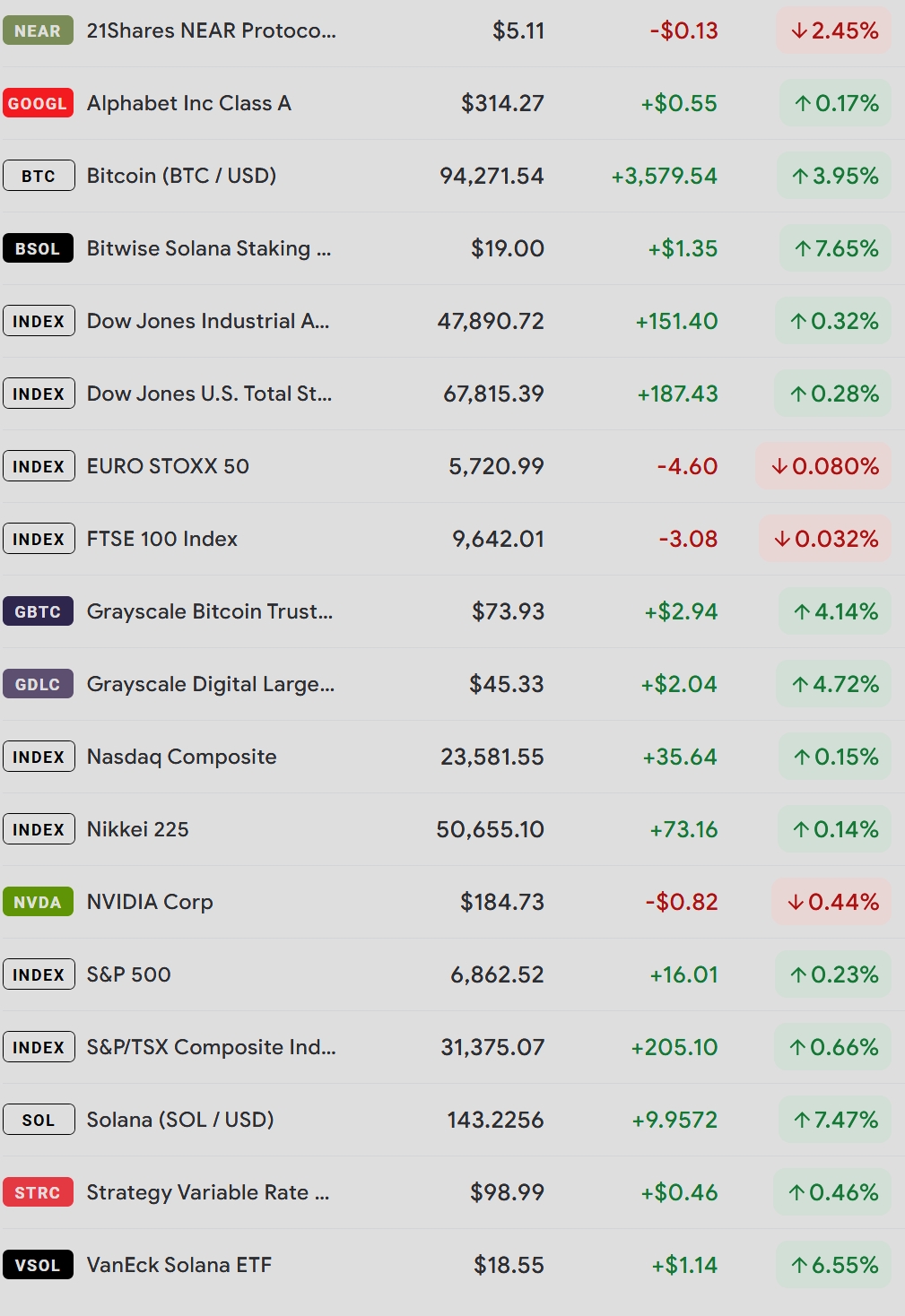This screenshot has height=1316, width=905.
Task: Click the 21Shares NEAR 2.45% down pill
Action: tap(834, 31)
